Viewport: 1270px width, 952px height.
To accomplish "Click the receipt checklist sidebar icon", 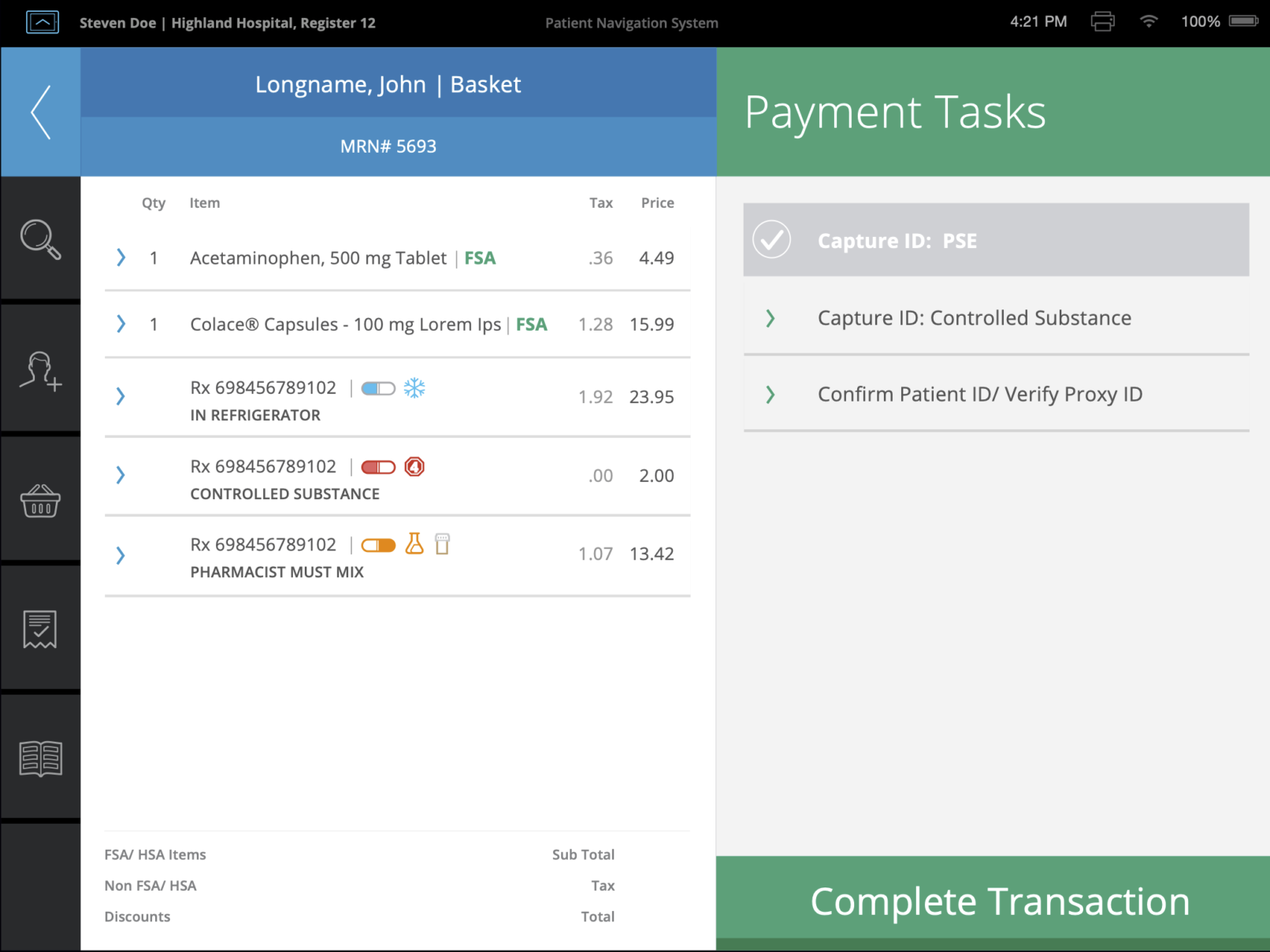I will (40, 629).
